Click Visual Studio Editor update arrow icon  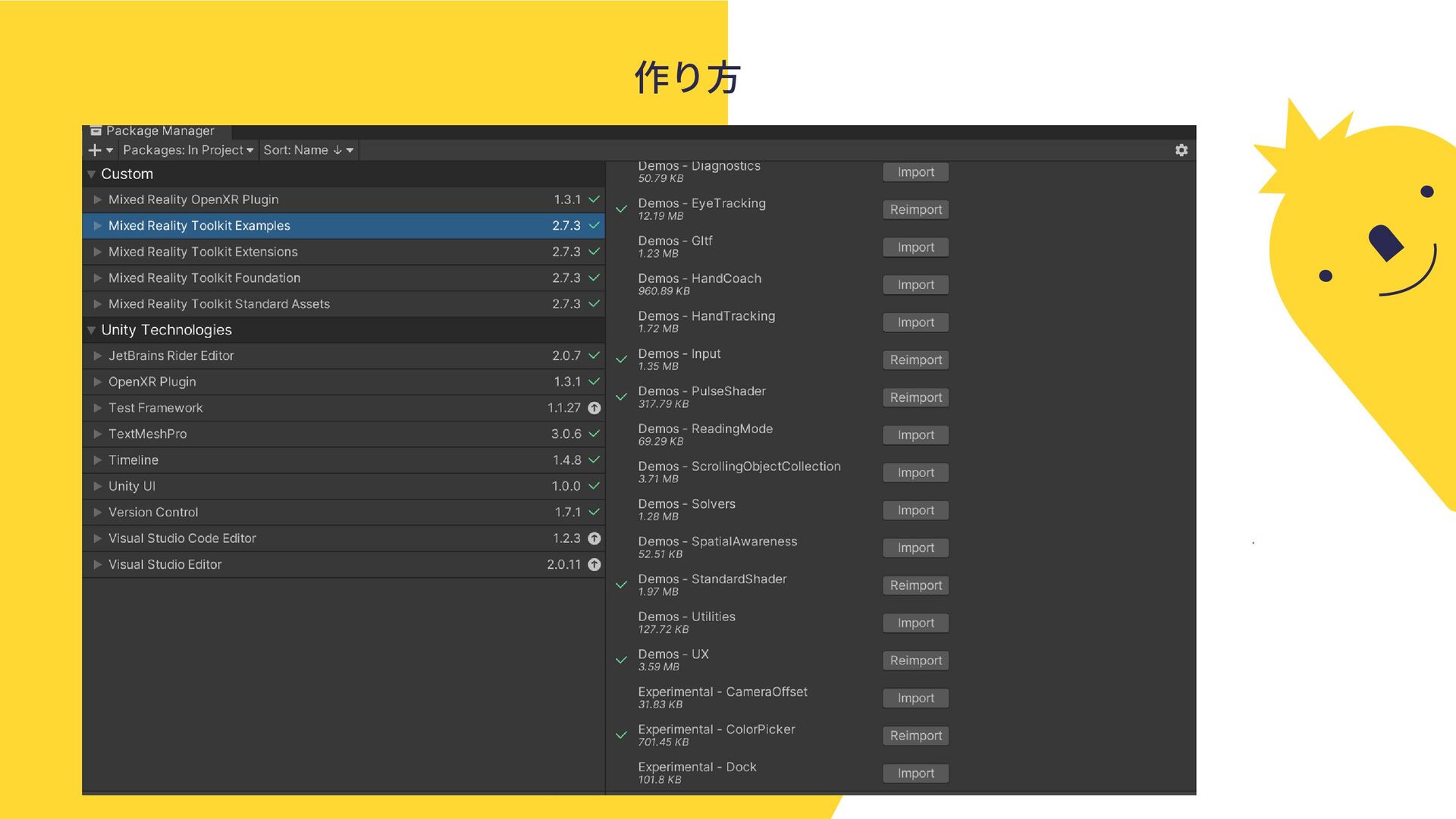point(595,565)
